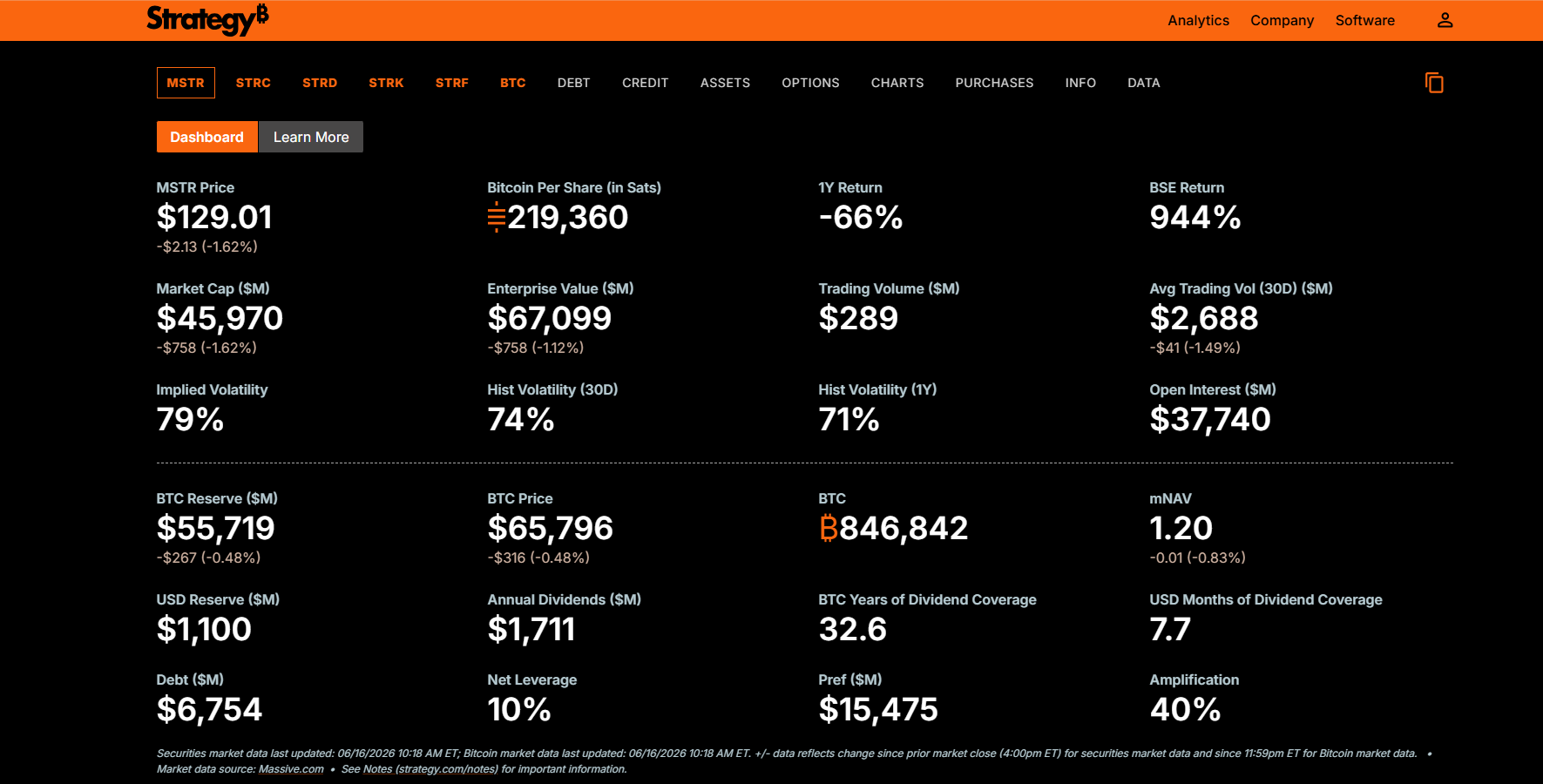1543x784 pixels.
Task: Click the BTC Price change -$316 (-0.48%)
Action: coord(538,558)
